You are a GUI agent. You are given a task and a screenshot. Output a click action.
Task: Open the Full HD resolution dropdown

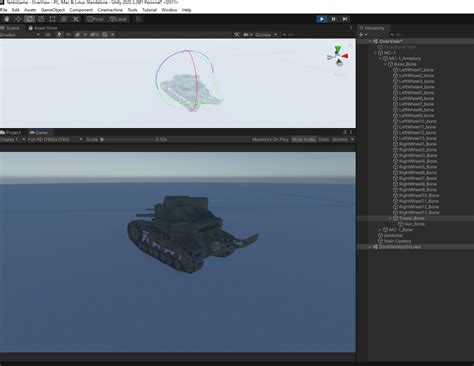pyautogui.click(x=55, y=139)
